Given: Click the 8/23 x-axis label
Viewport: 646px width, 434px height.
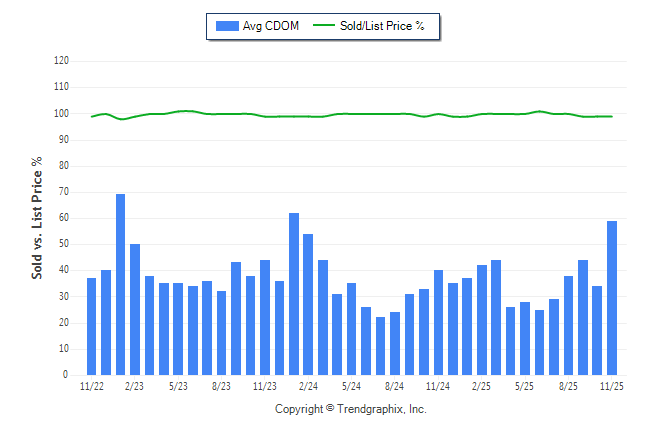Looking at the screenshot, I should click(x=221, y=385).
